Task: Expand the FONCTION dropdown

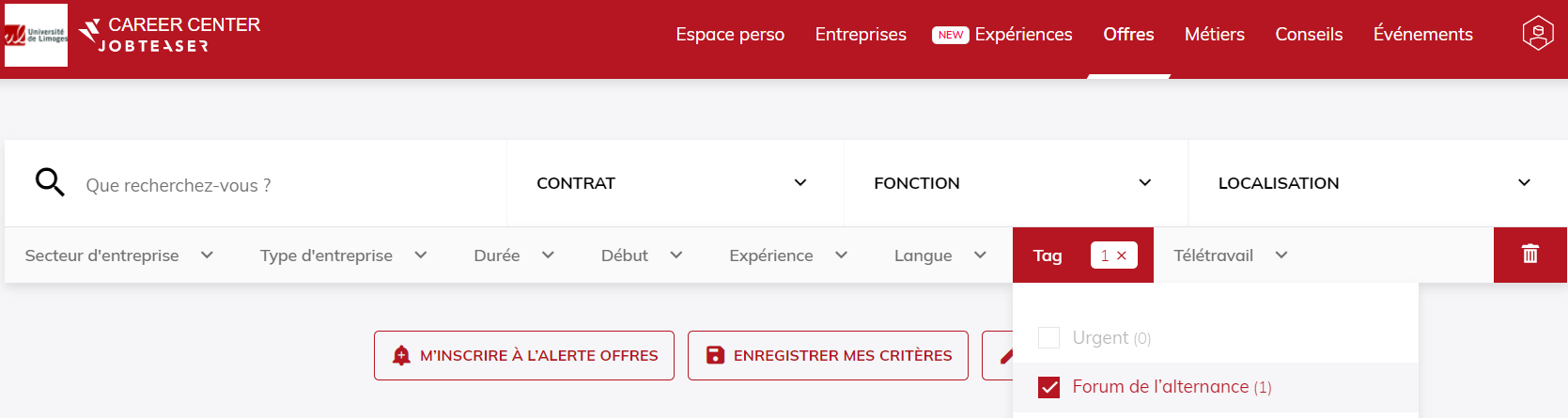Action: tap(1016, 183)
